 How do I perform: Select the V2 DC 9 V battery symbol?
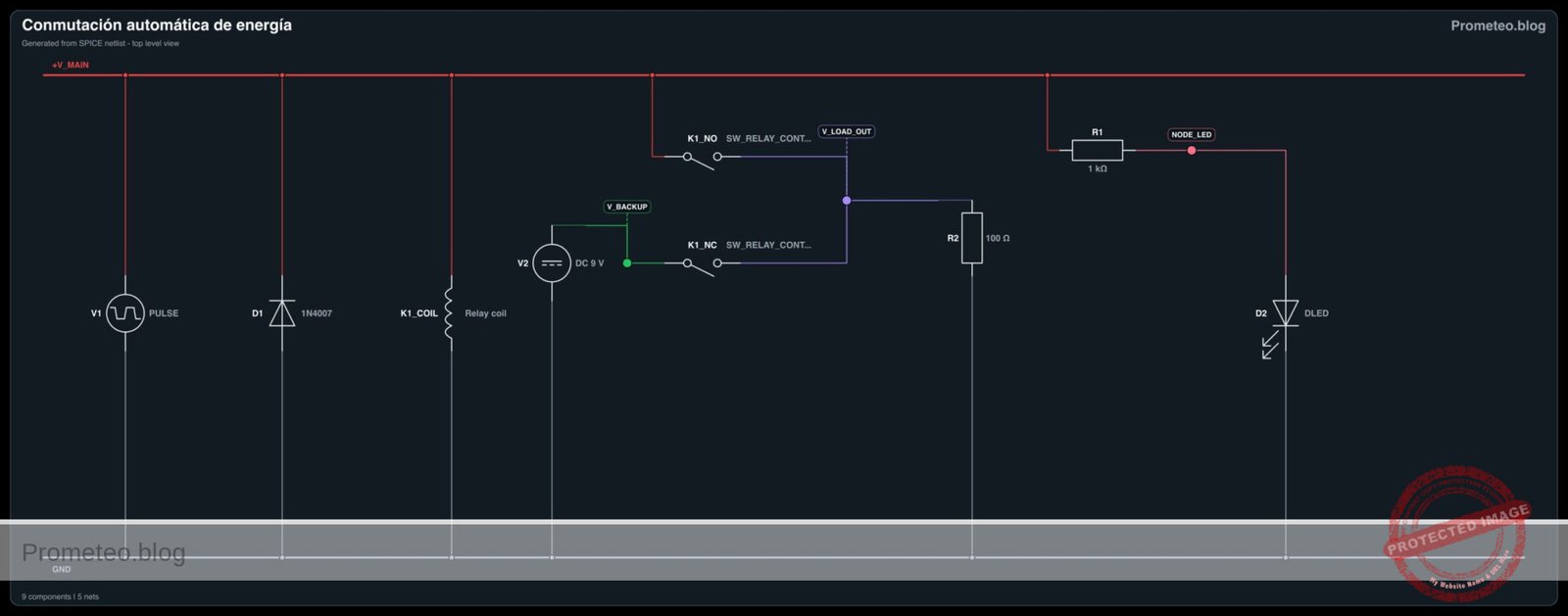[x=552, y=263]
